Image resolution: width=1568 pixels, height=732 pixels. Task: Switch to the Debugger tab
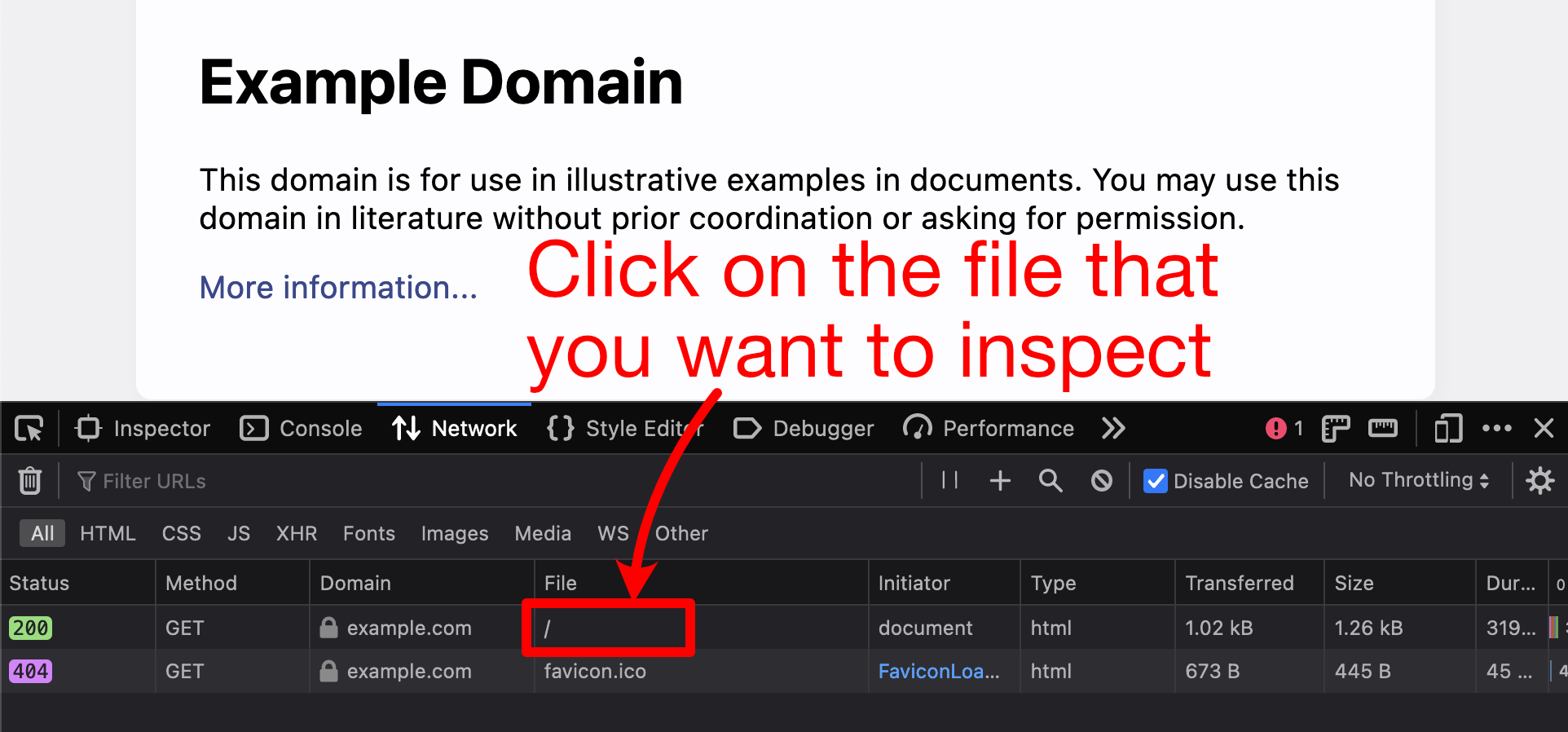click(804, 428)
